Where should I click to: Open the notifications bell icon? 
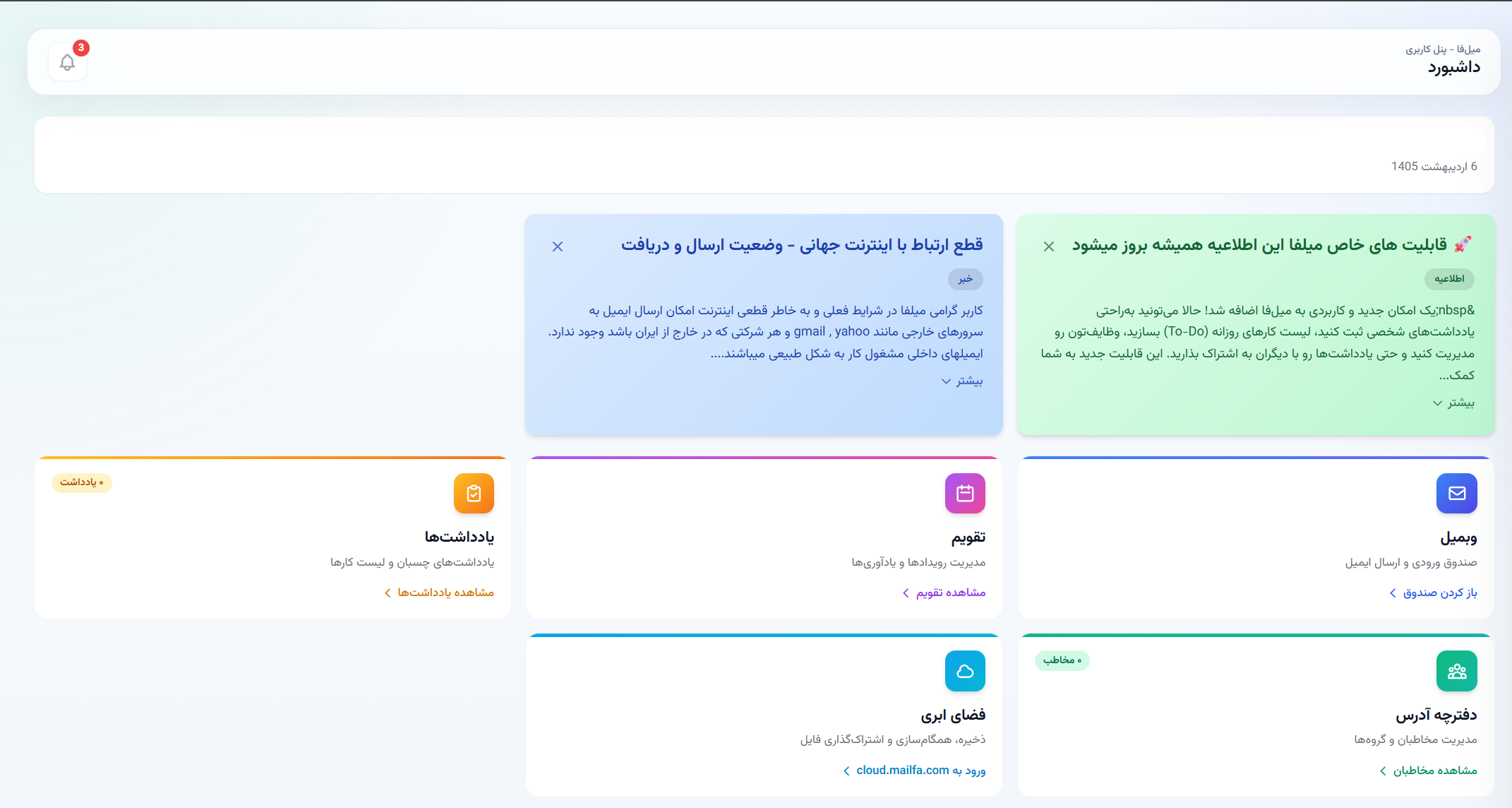pos(68,63)
